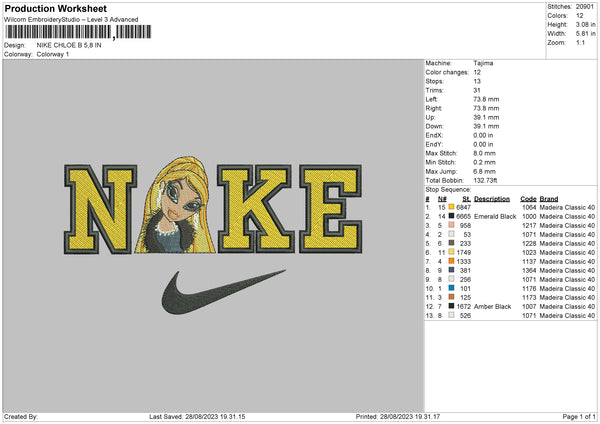Click thread code 1023
The image size is (600, 424).
click(529, 253)
